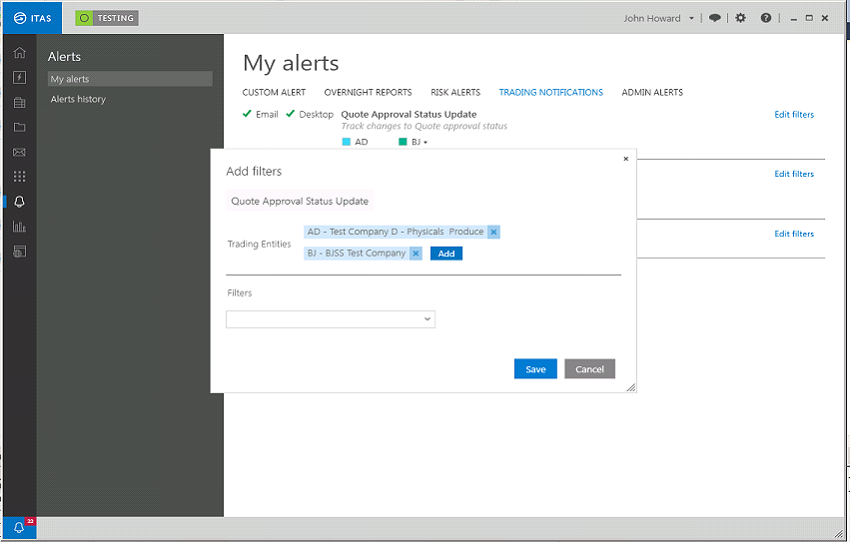Open the envelope mail sidebar icon
This screenshot has width=851, height=543.
pyautogui.click(x=20, y=152)
